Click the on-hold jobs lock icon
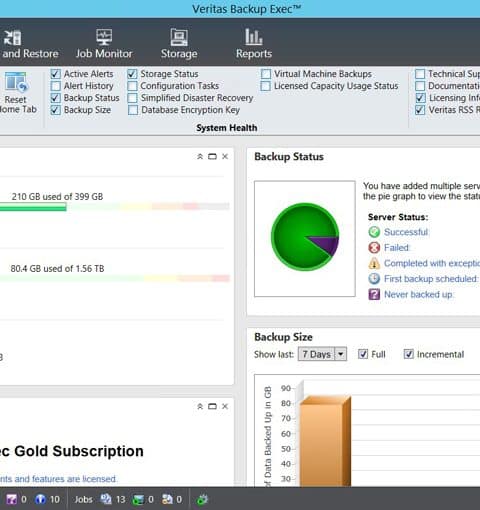 (167, 499)
